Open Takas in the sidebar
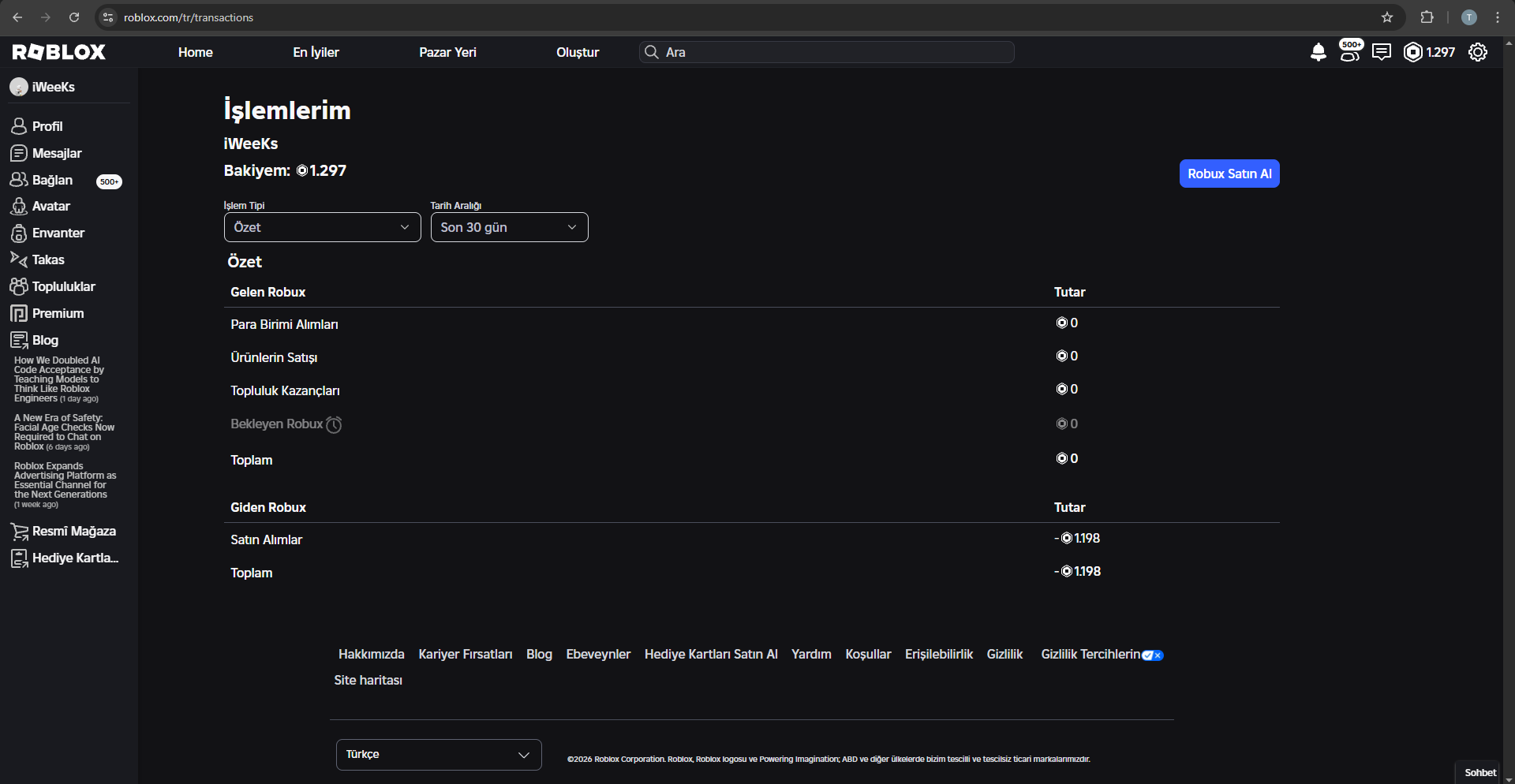Viewport: 1515px width, 784px height. click(x=37, y=259)
